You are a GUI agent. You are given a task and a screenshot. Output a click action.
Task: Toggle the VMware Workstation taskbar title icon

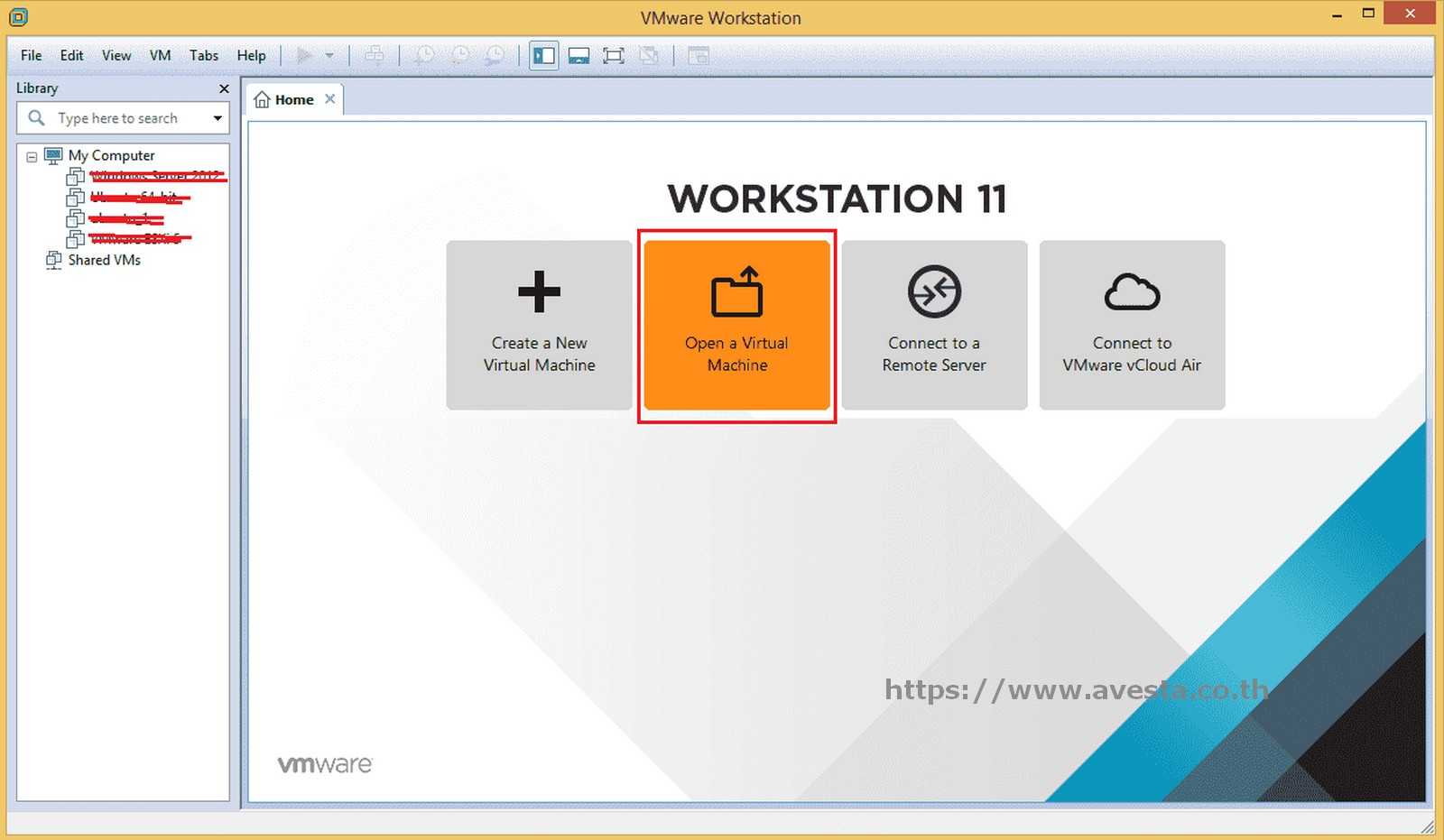coord(17,17)
